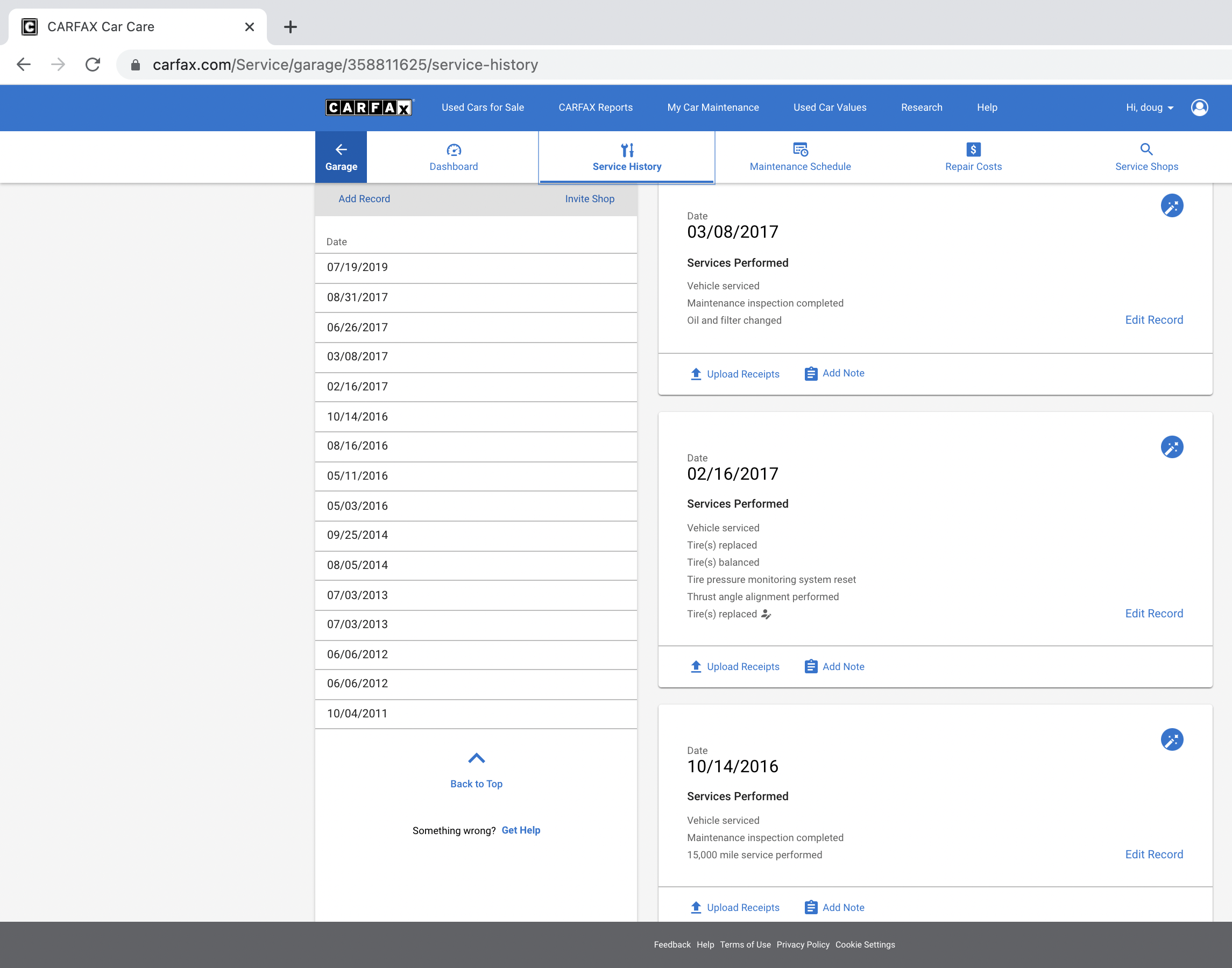The width and height of the screenshot is (1232, 968).
Task: Click Upload Receipts text in 02/16/2017 record
Action: [x=743, y=666]
